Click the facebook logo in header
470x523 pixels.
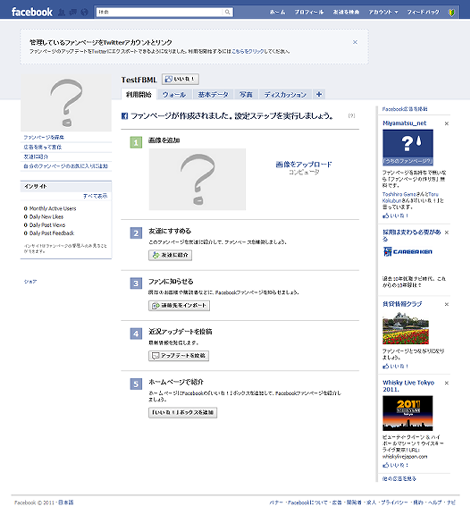click(x=32, y=12)
